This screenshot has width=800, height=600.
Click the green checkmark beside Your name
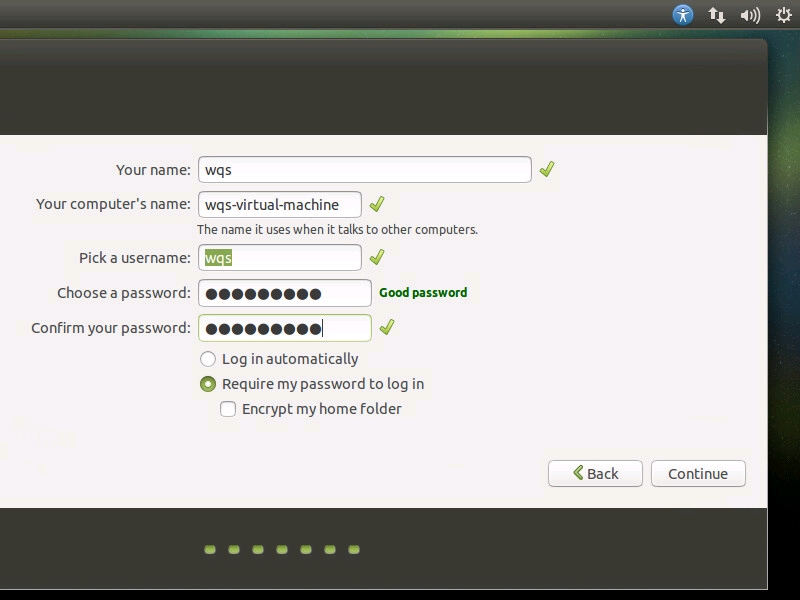547,169
